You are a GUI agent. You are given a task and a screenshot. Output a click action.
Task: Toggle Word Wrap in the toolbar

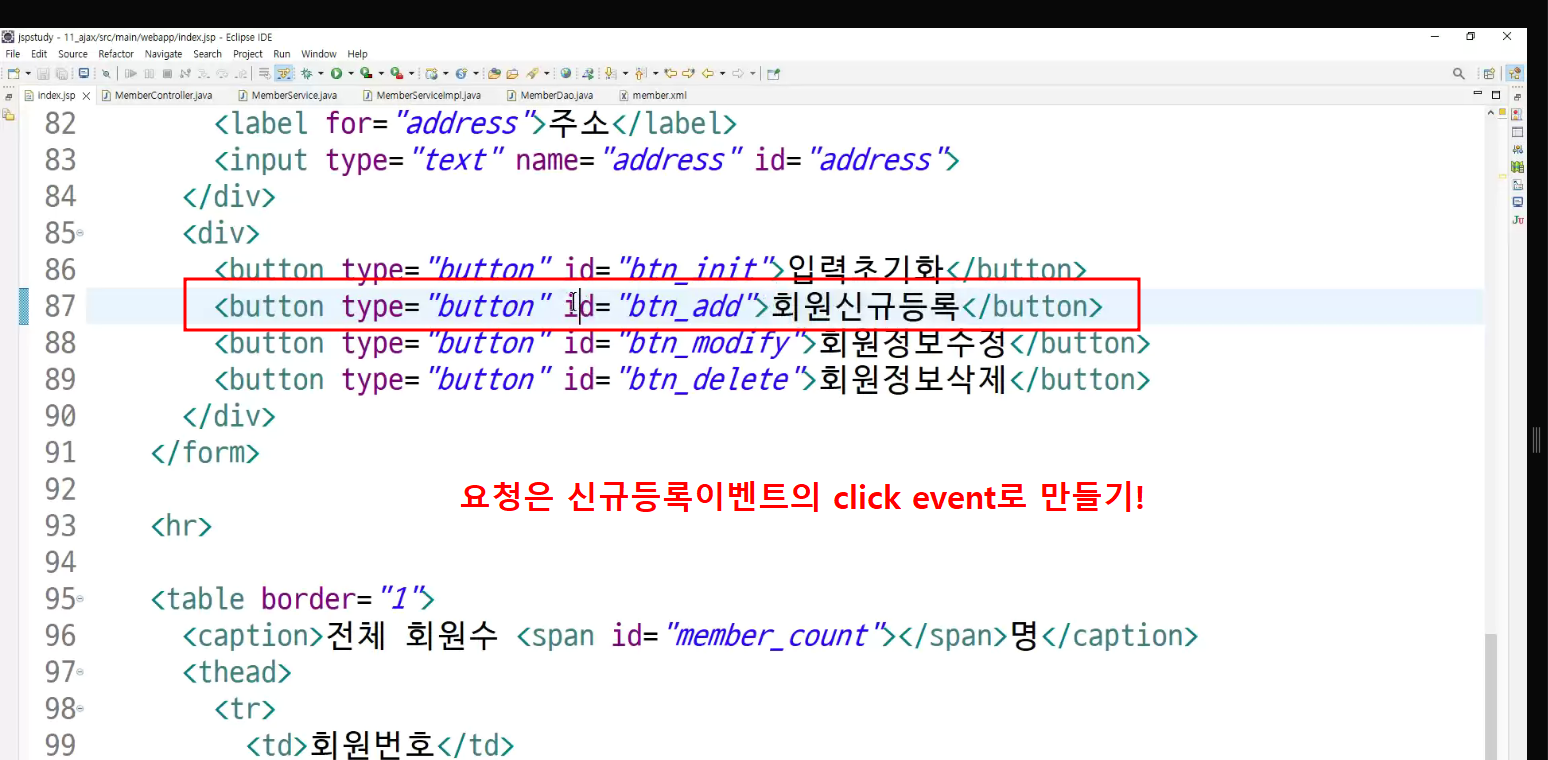[x=264, y=73]
